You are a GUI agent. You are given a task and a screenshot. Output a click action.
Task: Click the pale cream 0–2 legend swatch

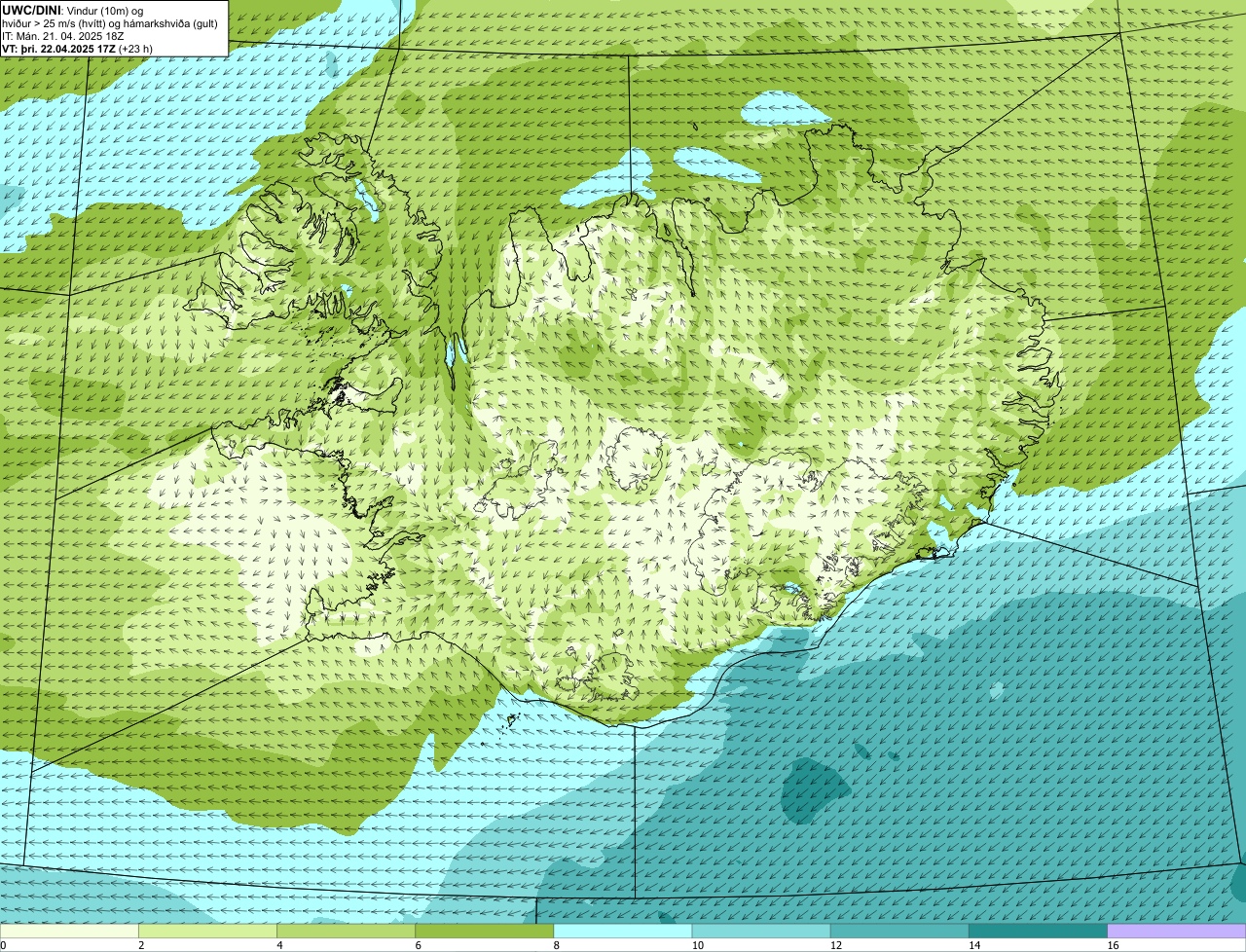(x=69, y=932)
